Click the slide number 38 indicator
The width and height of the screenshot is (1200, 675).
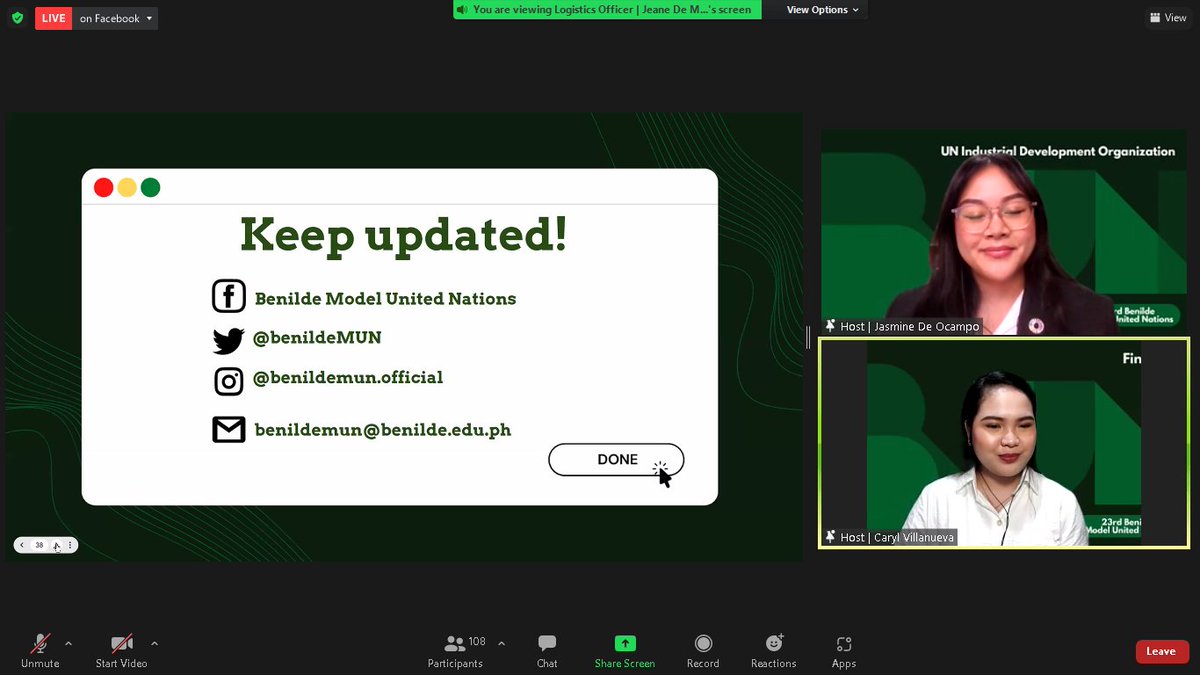(39, 545)
